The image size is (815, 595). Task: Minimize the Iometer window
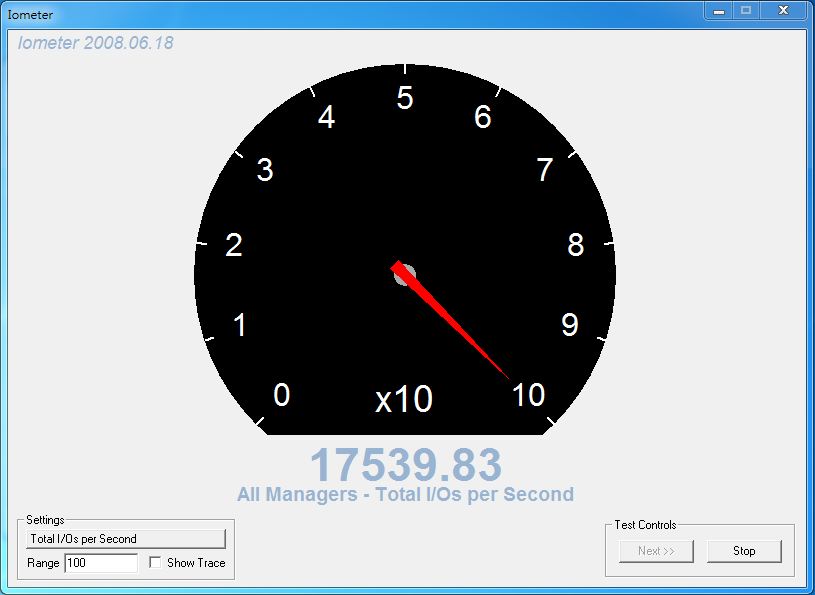(718, 11)
